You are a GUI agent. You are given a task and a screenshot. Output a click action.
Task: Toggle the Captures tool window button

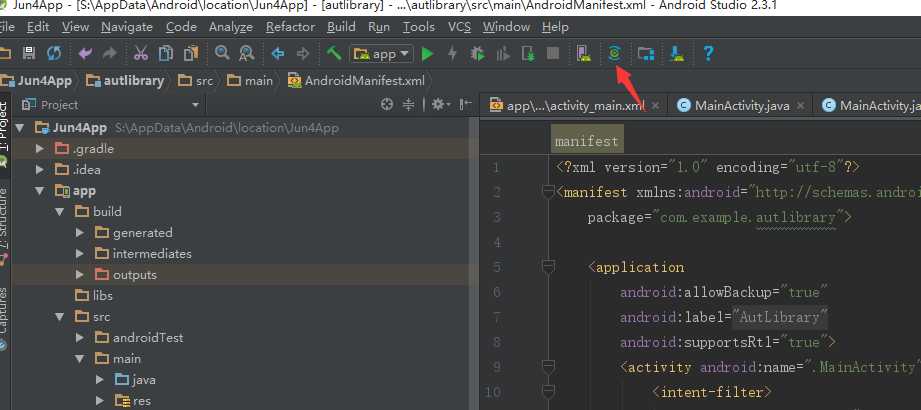[x=5, y=318]
